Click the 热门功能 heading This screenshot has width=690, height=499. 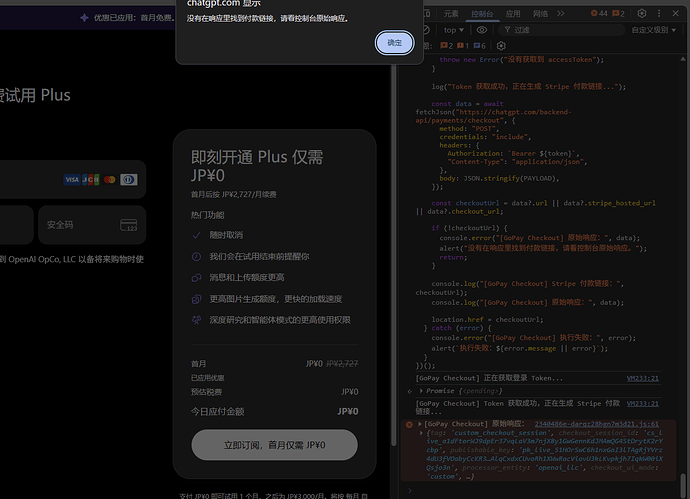[x=207, y=215]
